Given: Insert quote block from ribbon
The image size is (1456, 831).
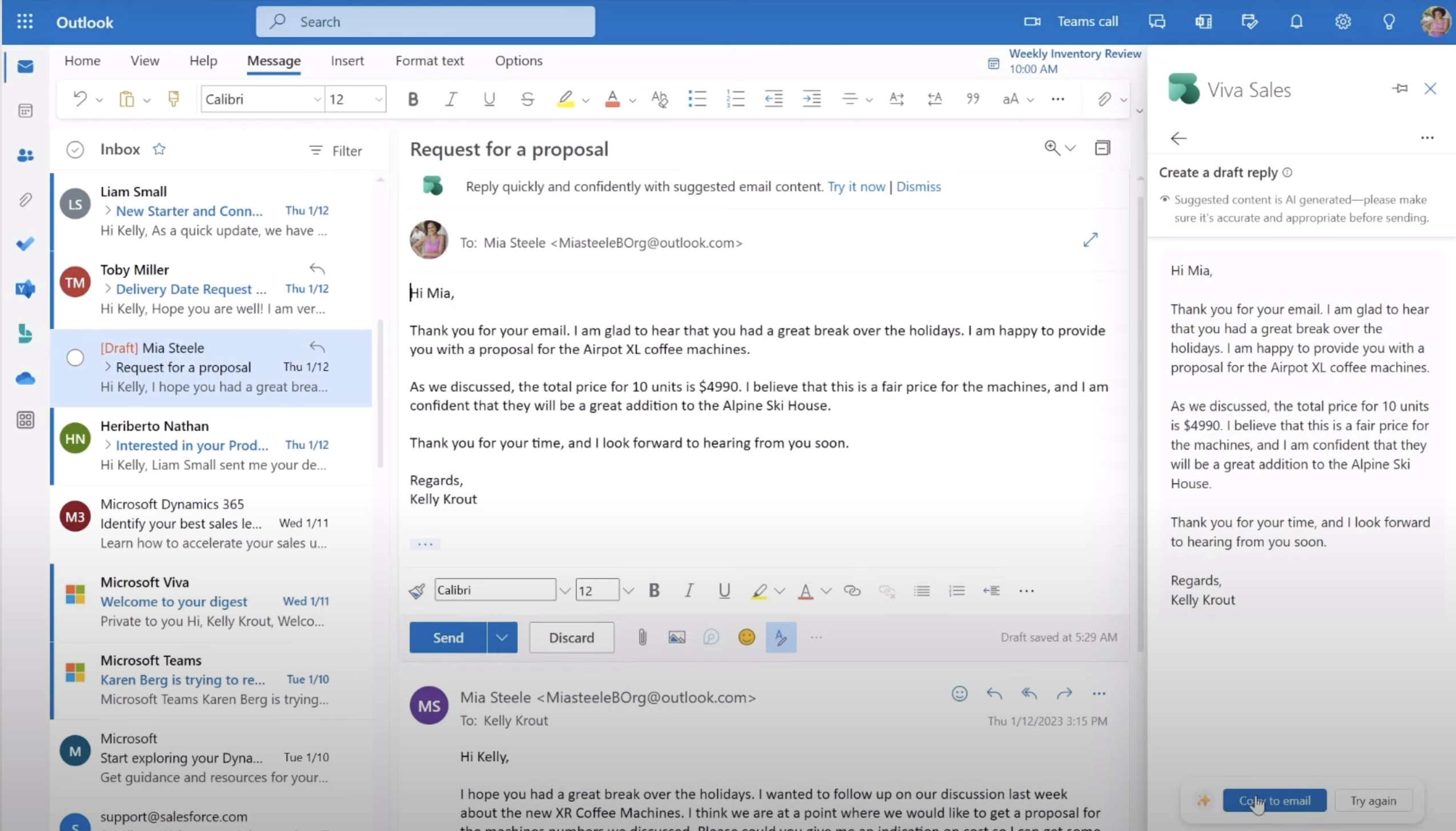Looking at the screenshot, I should (973, 99).
